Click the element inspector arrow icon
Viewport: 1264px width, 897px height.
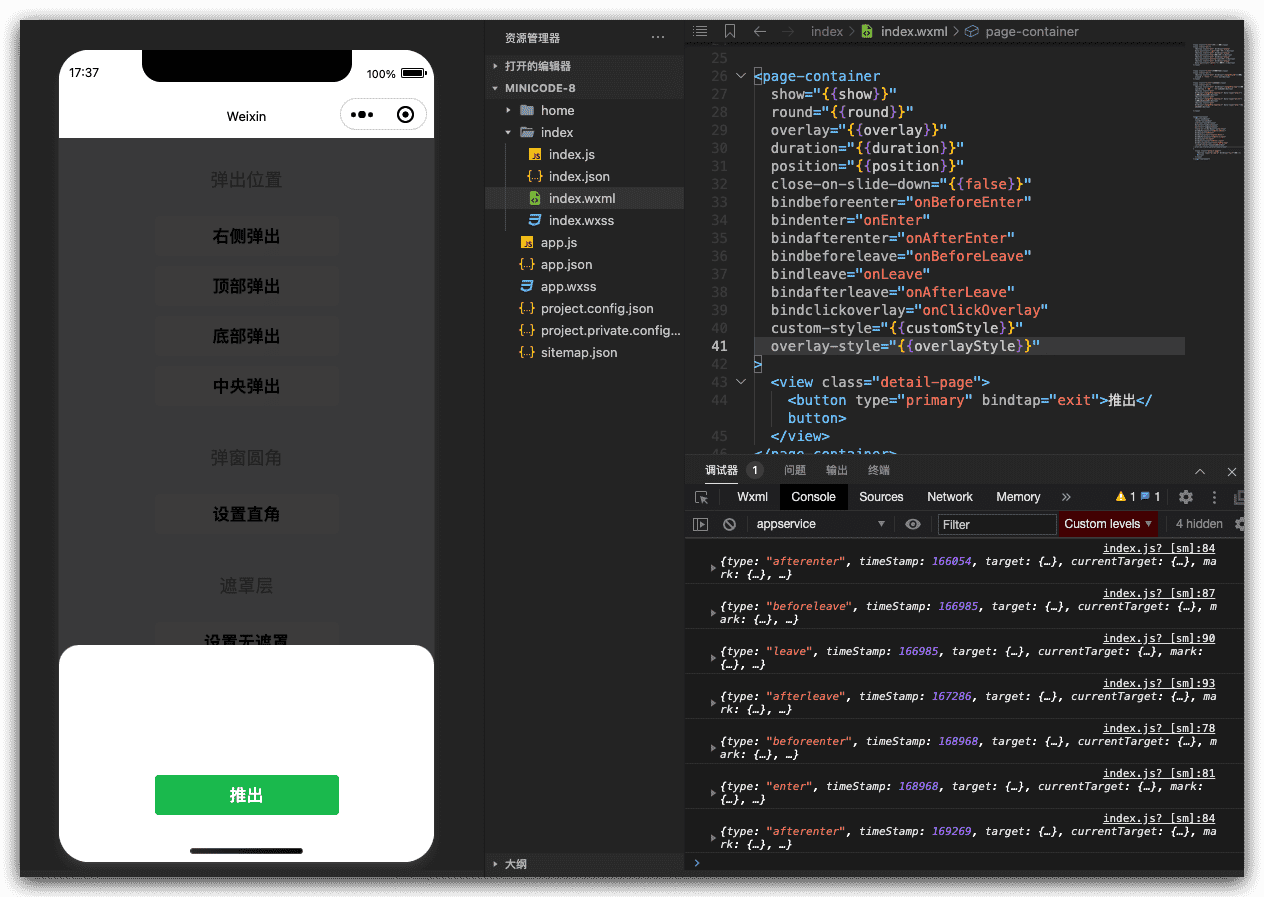coord(702,497)
